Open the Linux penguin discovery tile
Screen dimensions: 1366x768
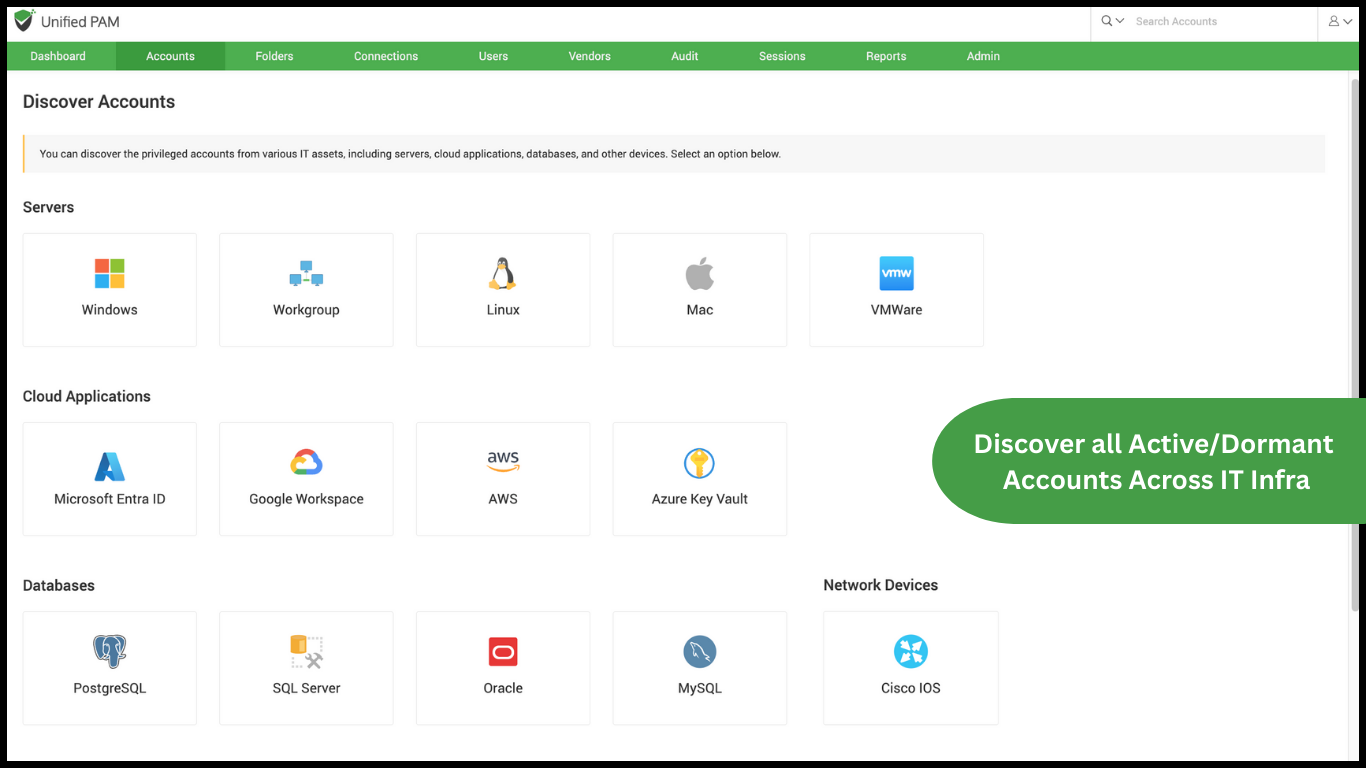click(x=502, y=274)
